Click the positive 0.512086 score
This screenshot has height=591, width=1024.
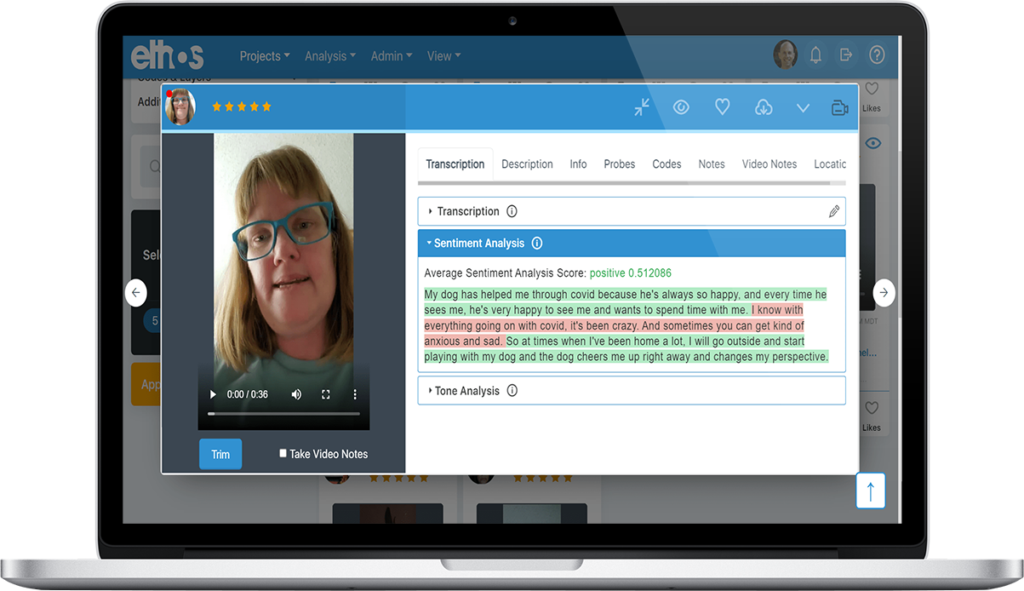pyautogui.click(x=630, y=273)
